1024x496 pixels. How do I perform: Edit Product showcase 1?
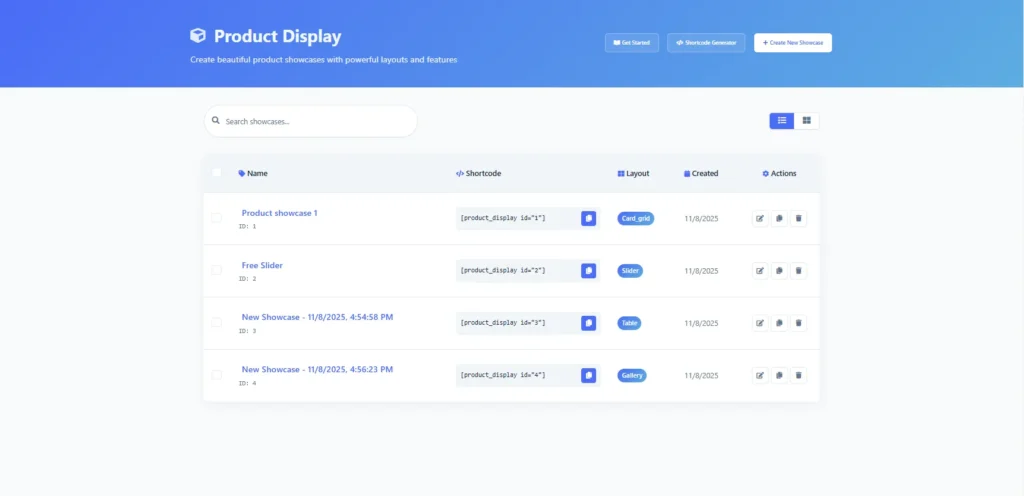coord(760,219)
